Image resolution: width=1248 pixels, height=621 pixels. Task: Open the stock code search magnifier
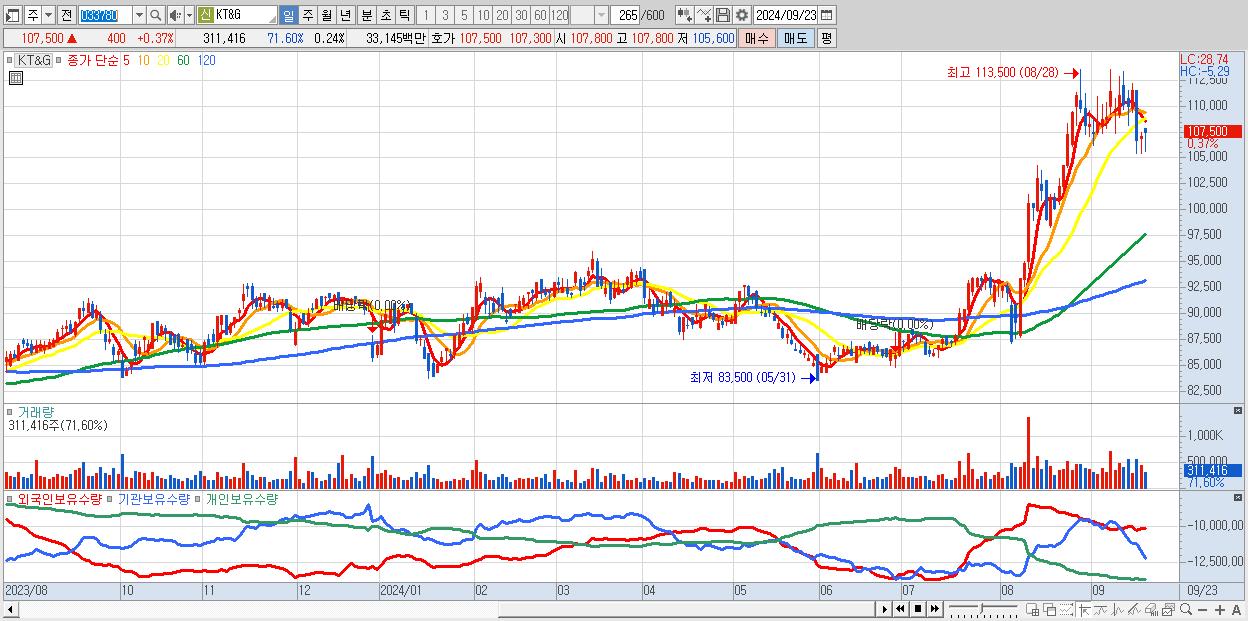[x=156, y=15]
